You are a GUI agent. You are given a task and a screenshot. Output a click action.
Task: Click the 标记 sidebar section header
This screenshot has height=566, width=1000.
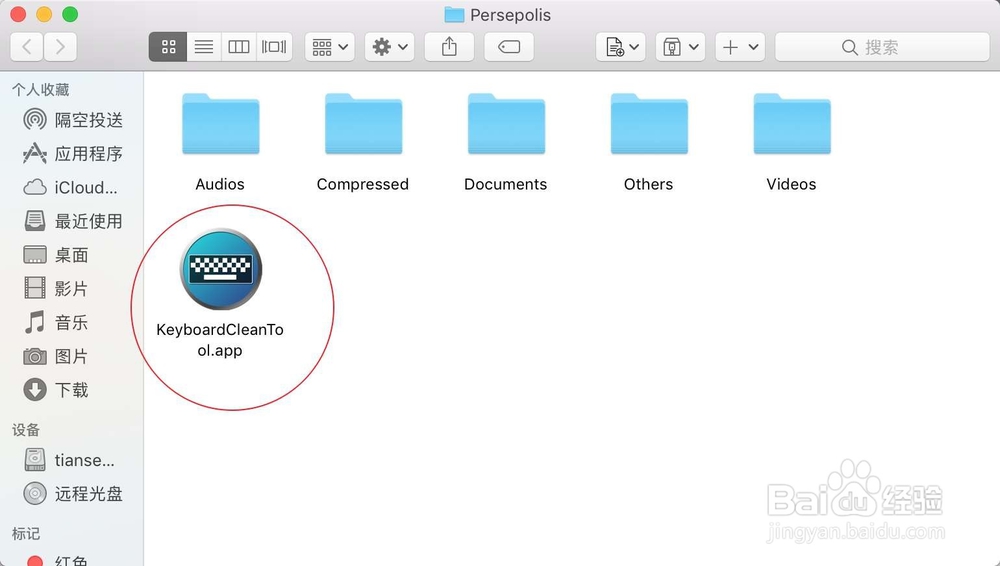pyautogui.click(x=26, y=533)
